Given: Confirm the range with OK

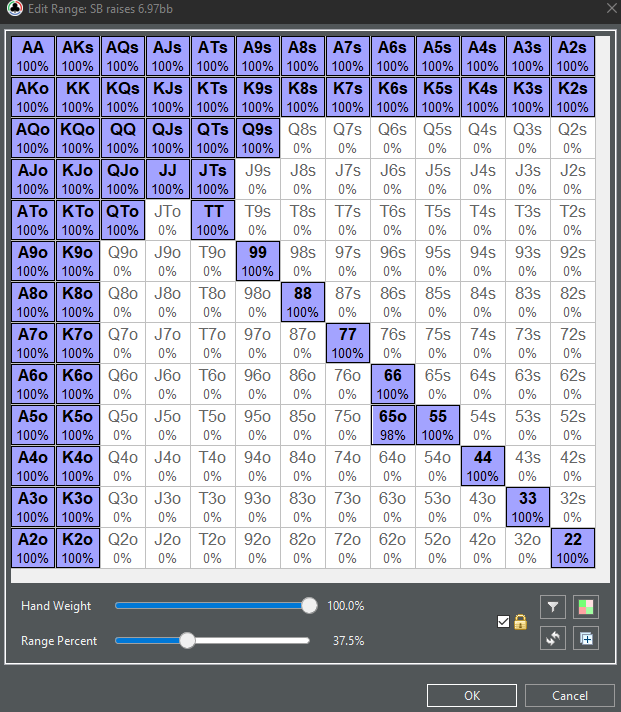Looking at the screenshot, I should [472, 696].
